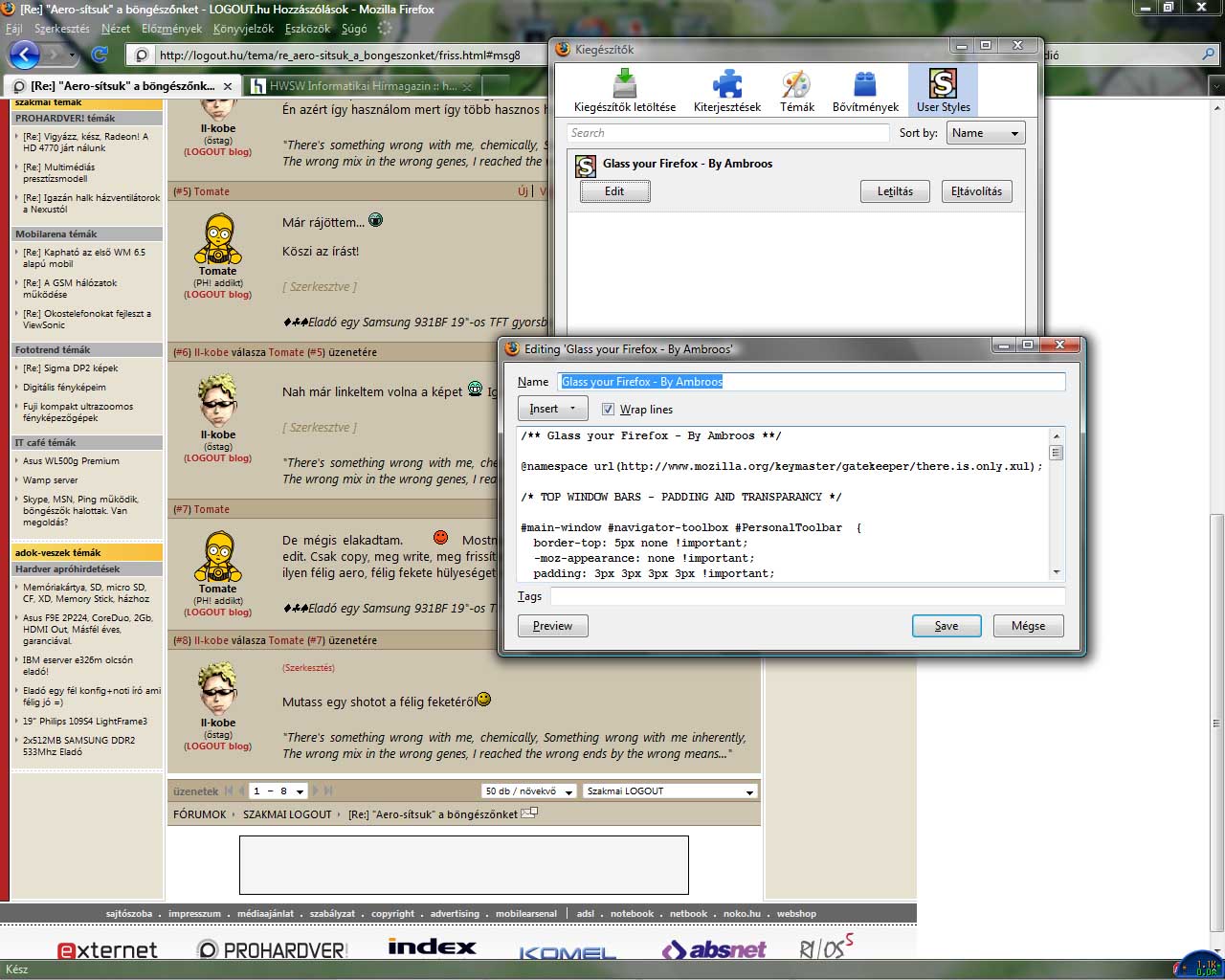Jump to first messages page arrow

(229, 791)
